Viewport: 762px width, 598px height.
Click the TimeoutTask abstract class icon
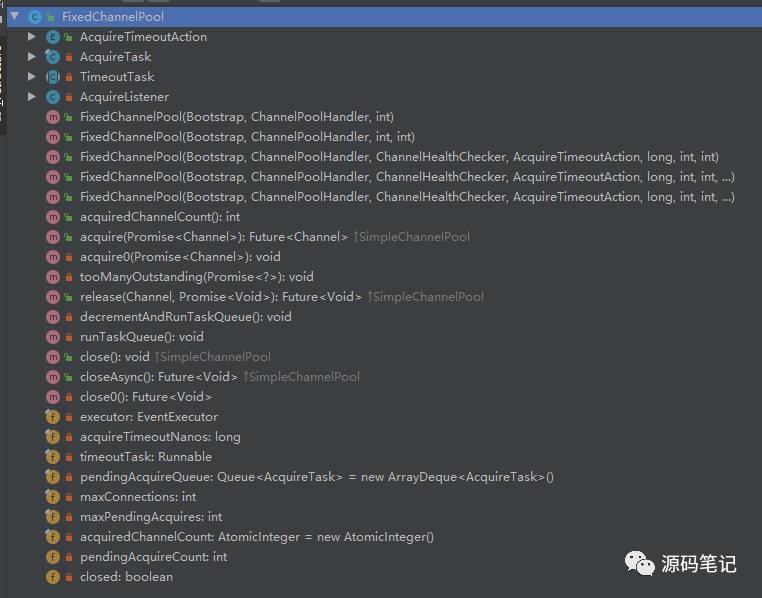(53, 77)
